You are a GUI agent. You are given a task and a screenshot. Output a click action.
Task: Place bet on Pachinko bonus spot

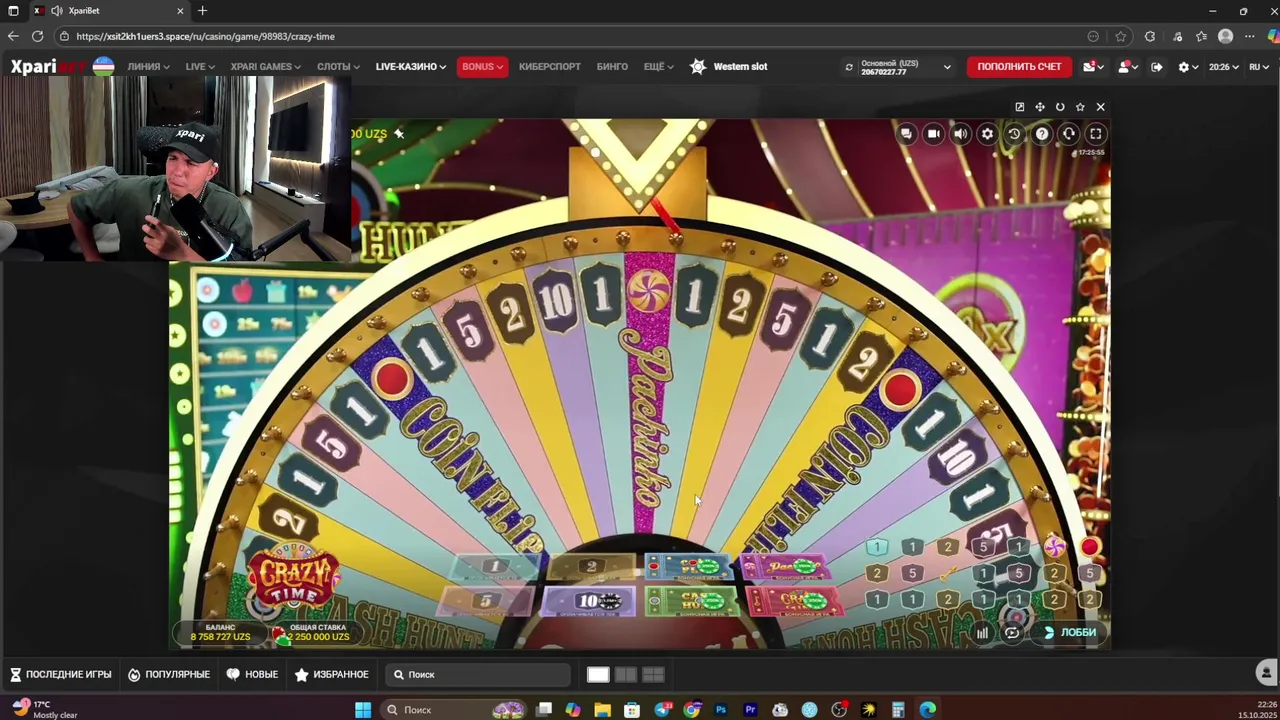788,568
